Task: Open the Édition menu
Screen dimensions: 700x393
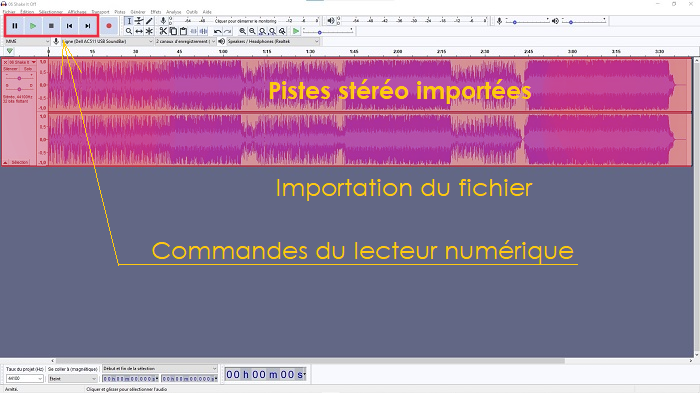Action: tap(27, 12)
